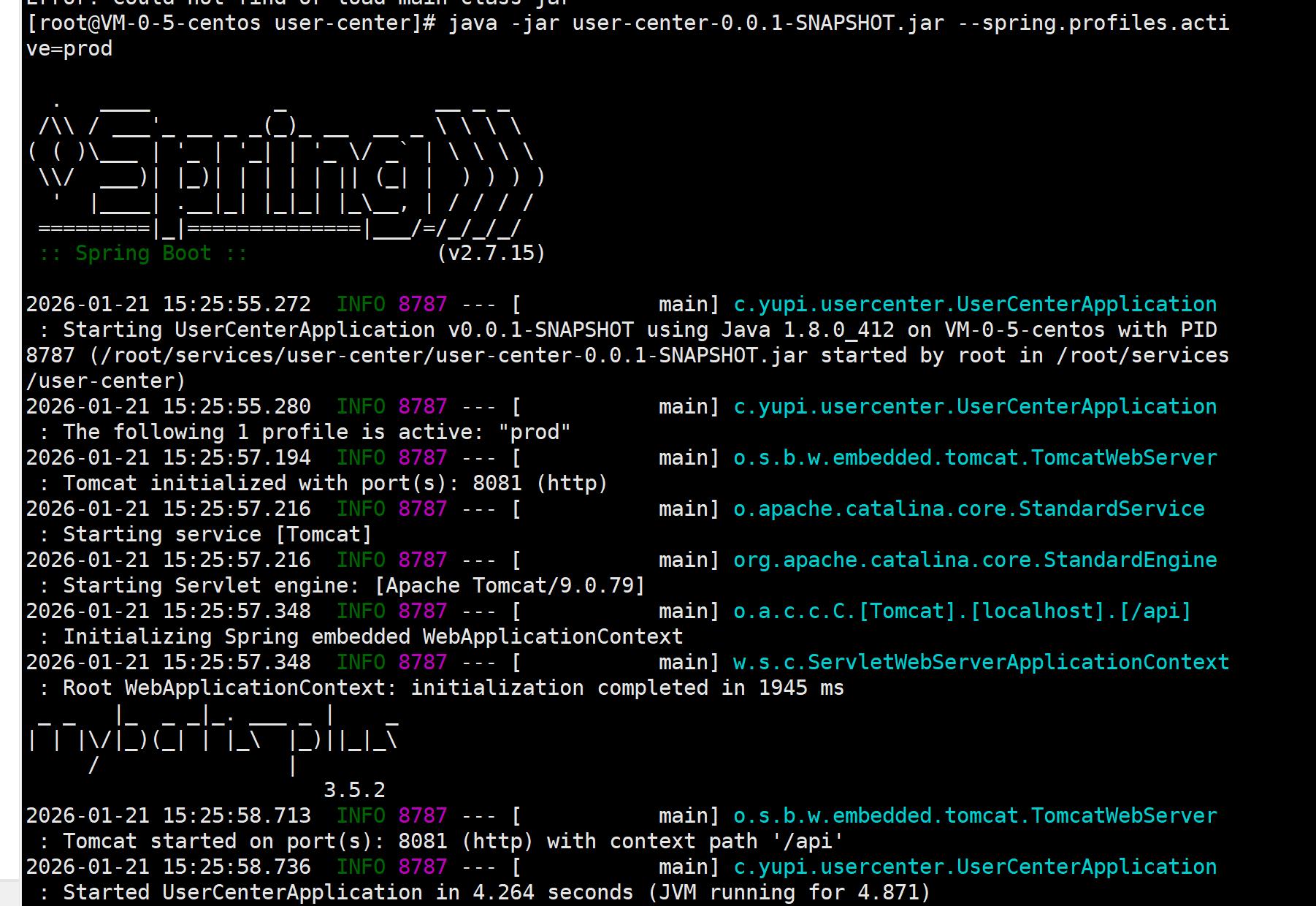Click 'w.s.c.ServletWebServerApplicationContext' logger name
1316x906 pixels.
pyautogui.click(x=982, y=662)
